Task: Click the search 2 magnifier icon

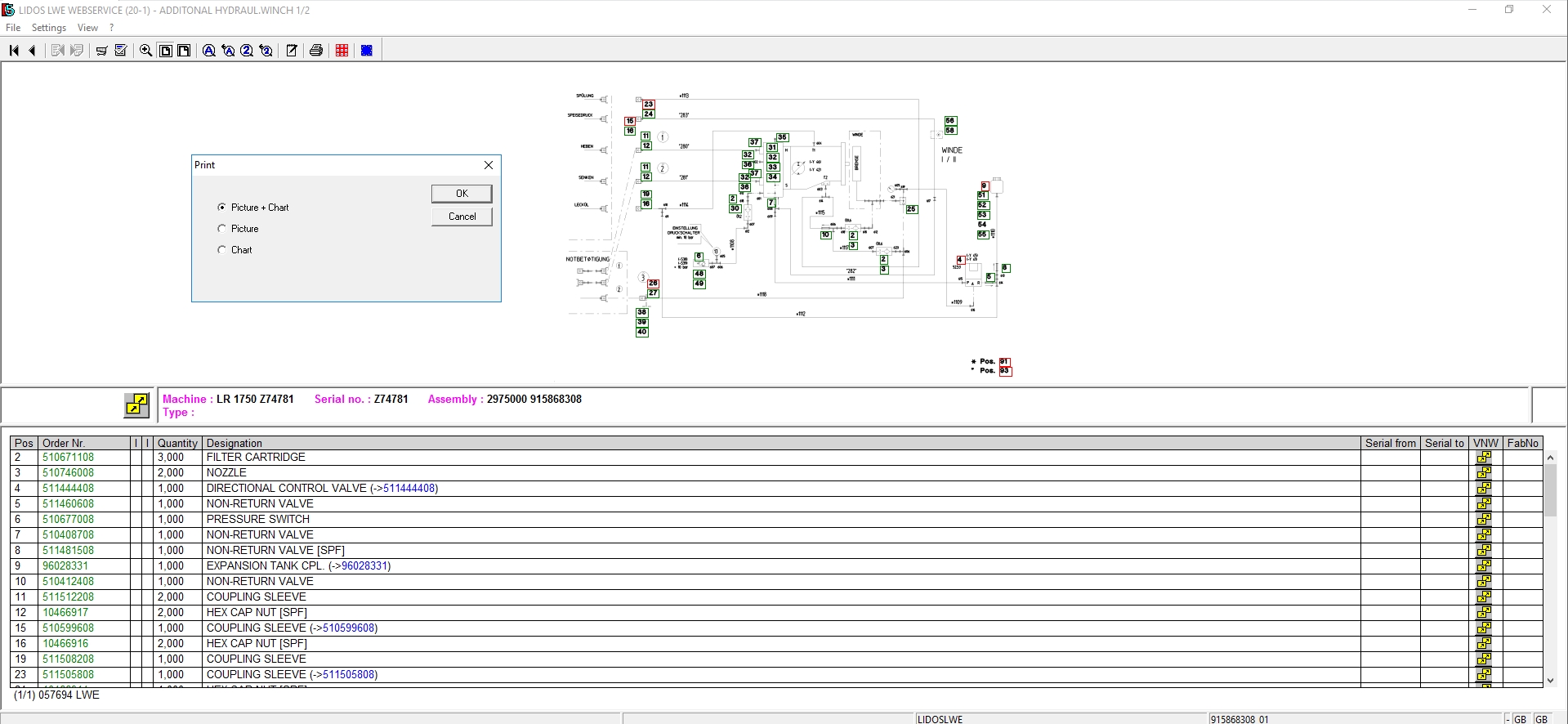Action: [247, 51]
